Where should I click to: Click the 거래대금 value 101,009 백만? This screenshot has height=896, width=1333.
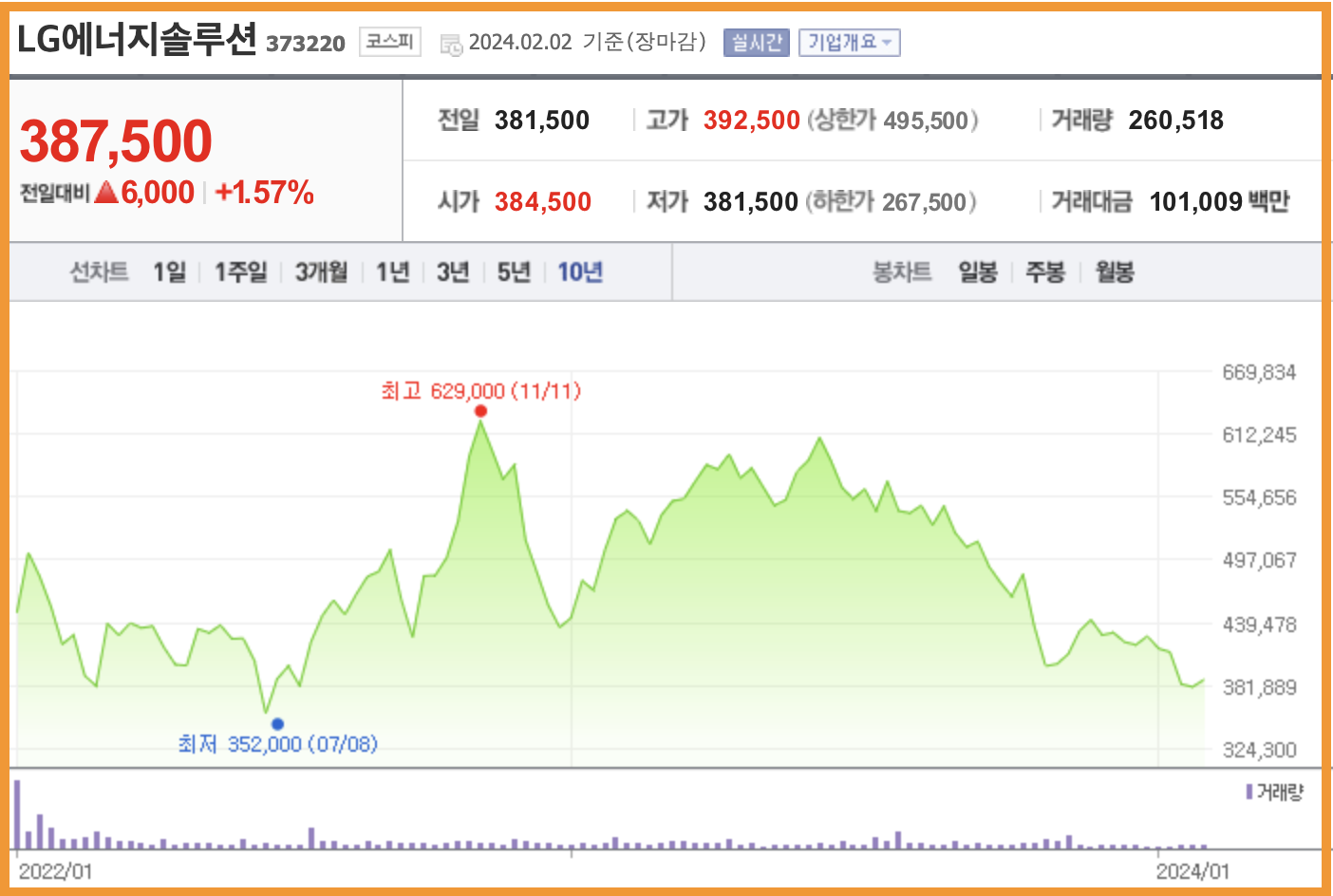pos(1219,201)
